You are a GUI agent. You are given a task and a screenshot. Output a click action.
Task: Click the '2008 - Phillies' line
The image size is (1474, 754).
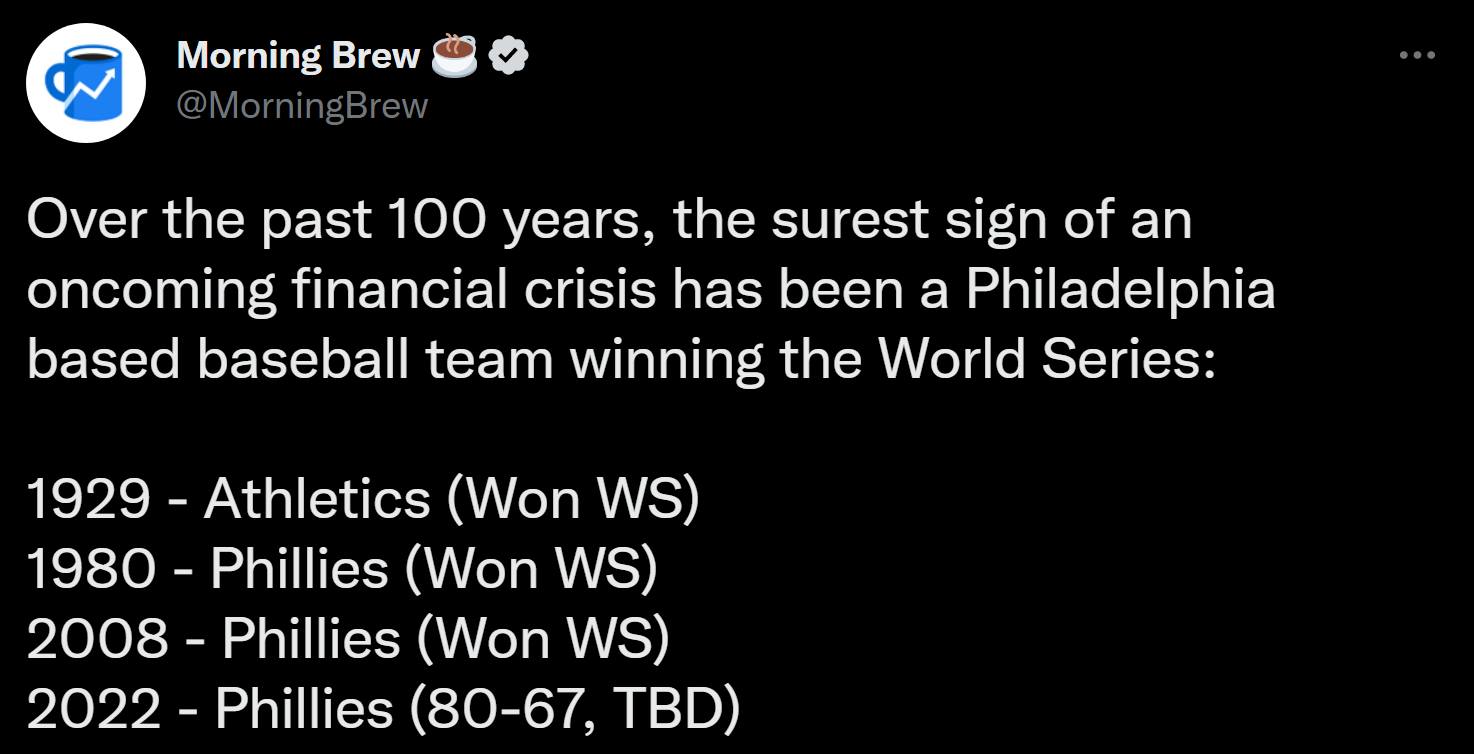213,640
